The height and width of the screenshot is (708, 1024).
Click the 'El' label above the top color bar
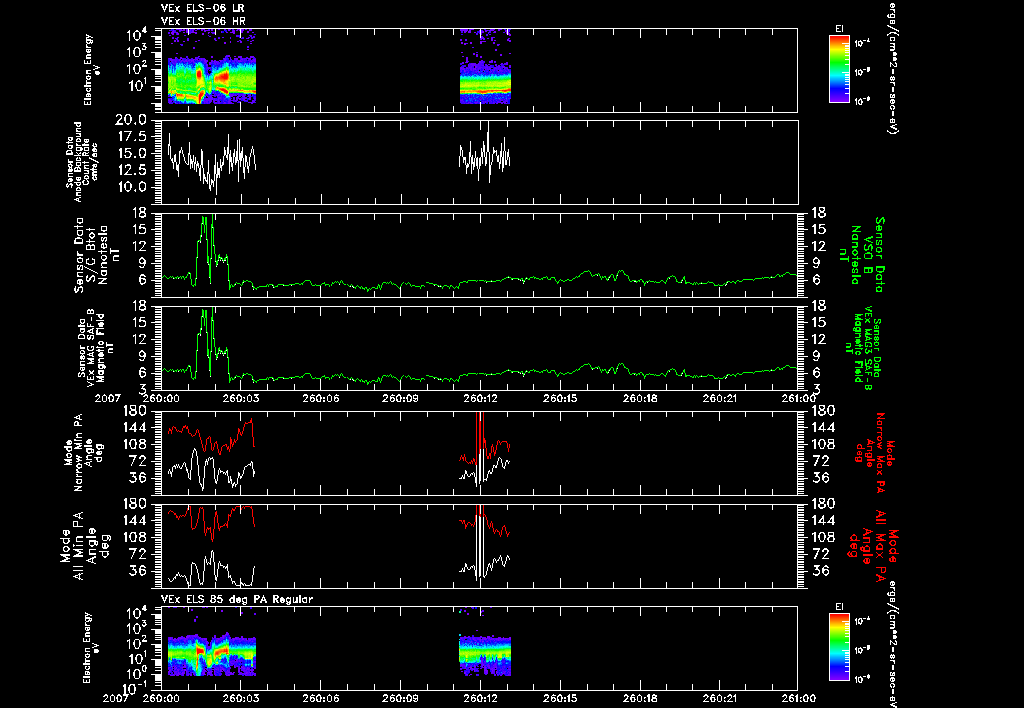839,29
